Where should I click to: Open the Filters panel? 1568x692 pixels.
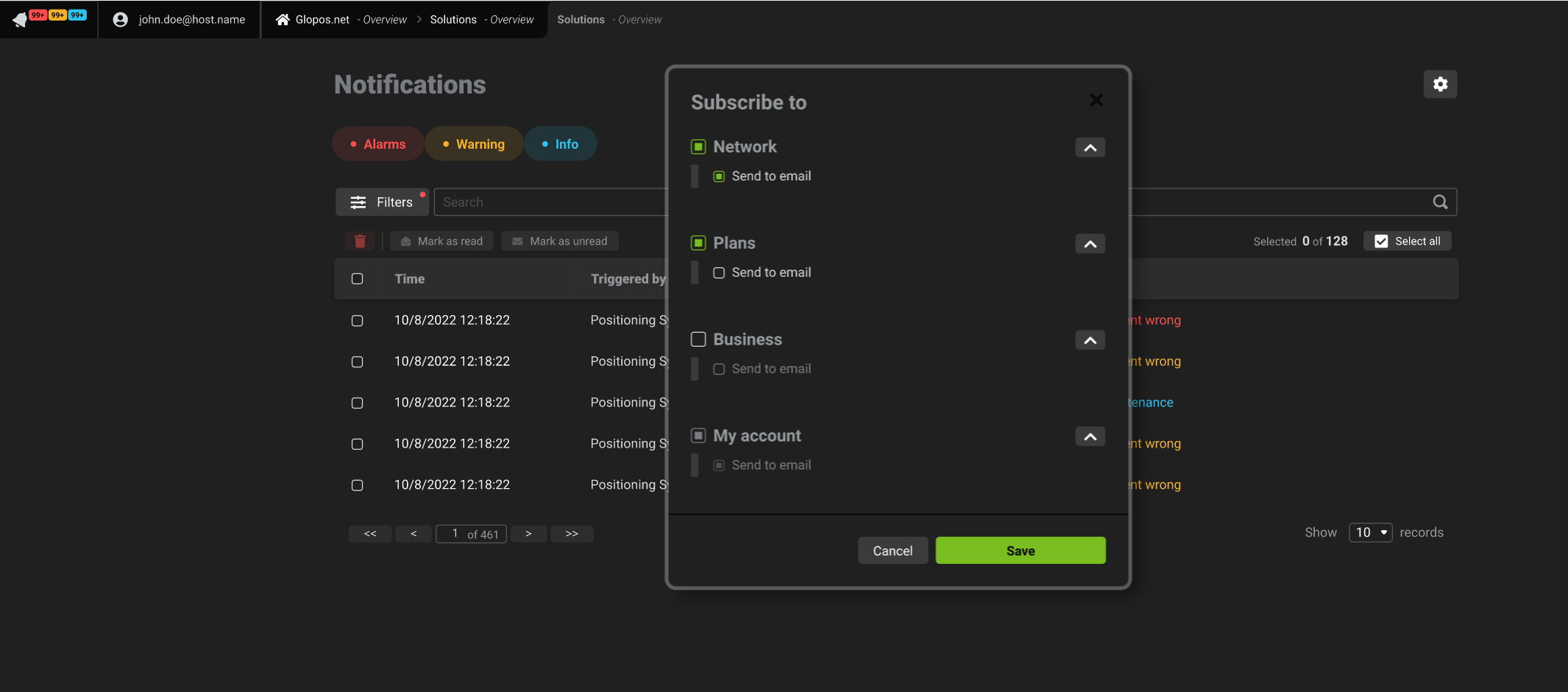[382, 202]
